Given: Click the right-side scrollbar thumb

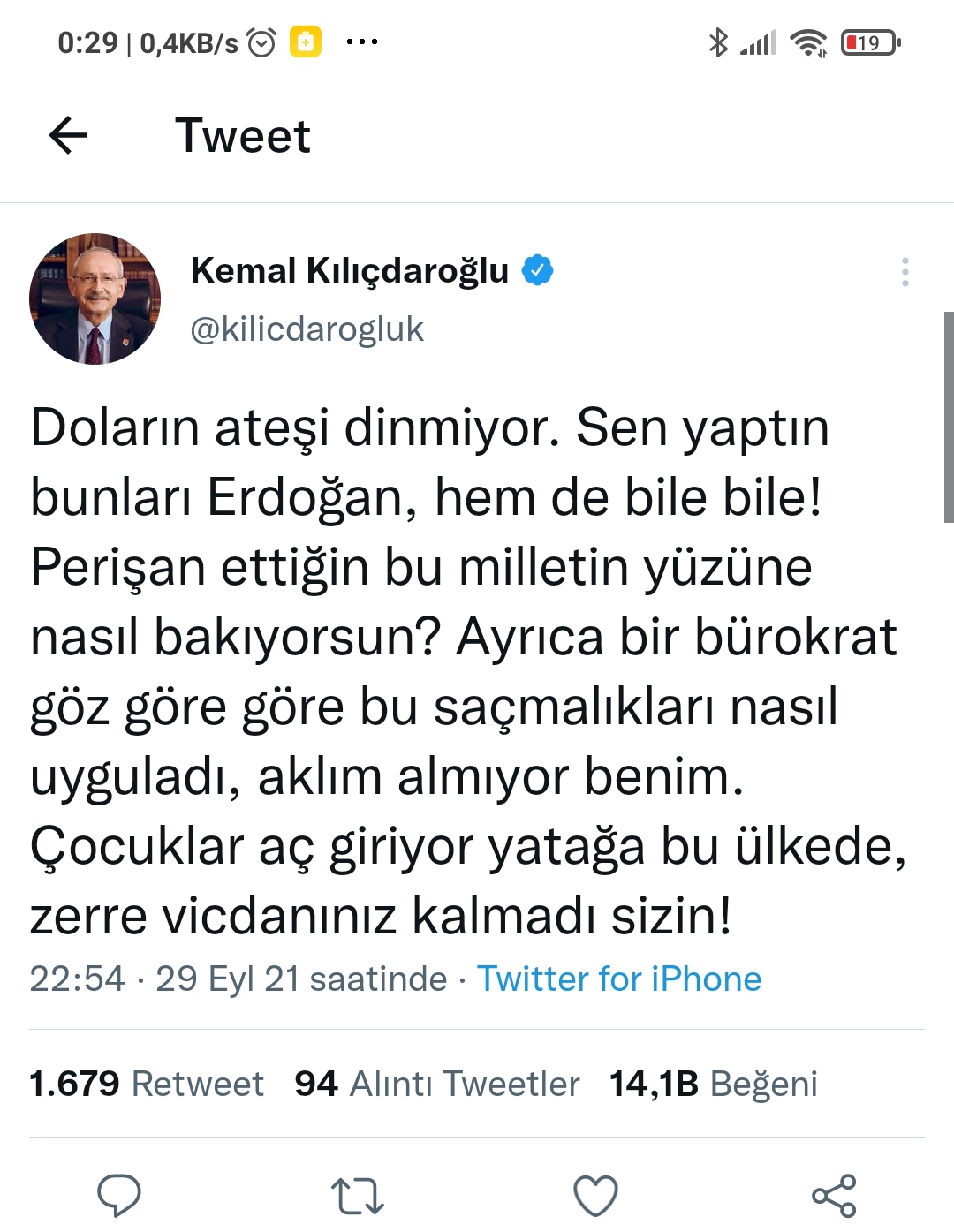Looking at the screenshot, I should tap(949, 417).
